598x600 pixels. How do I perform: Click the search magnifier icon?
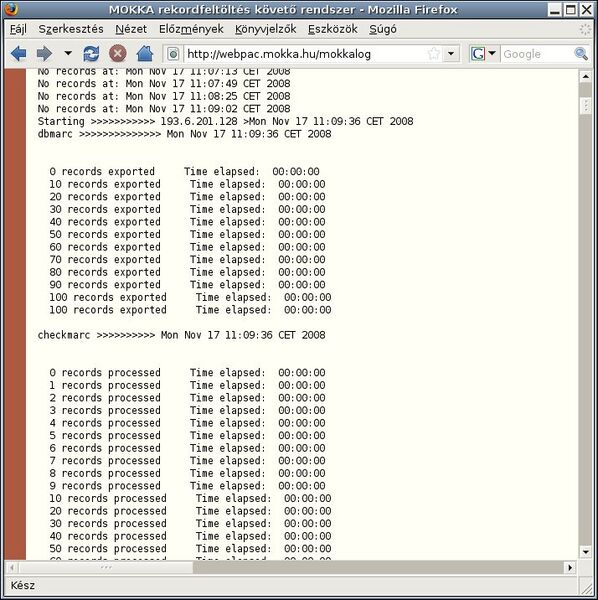coord(581,54)
